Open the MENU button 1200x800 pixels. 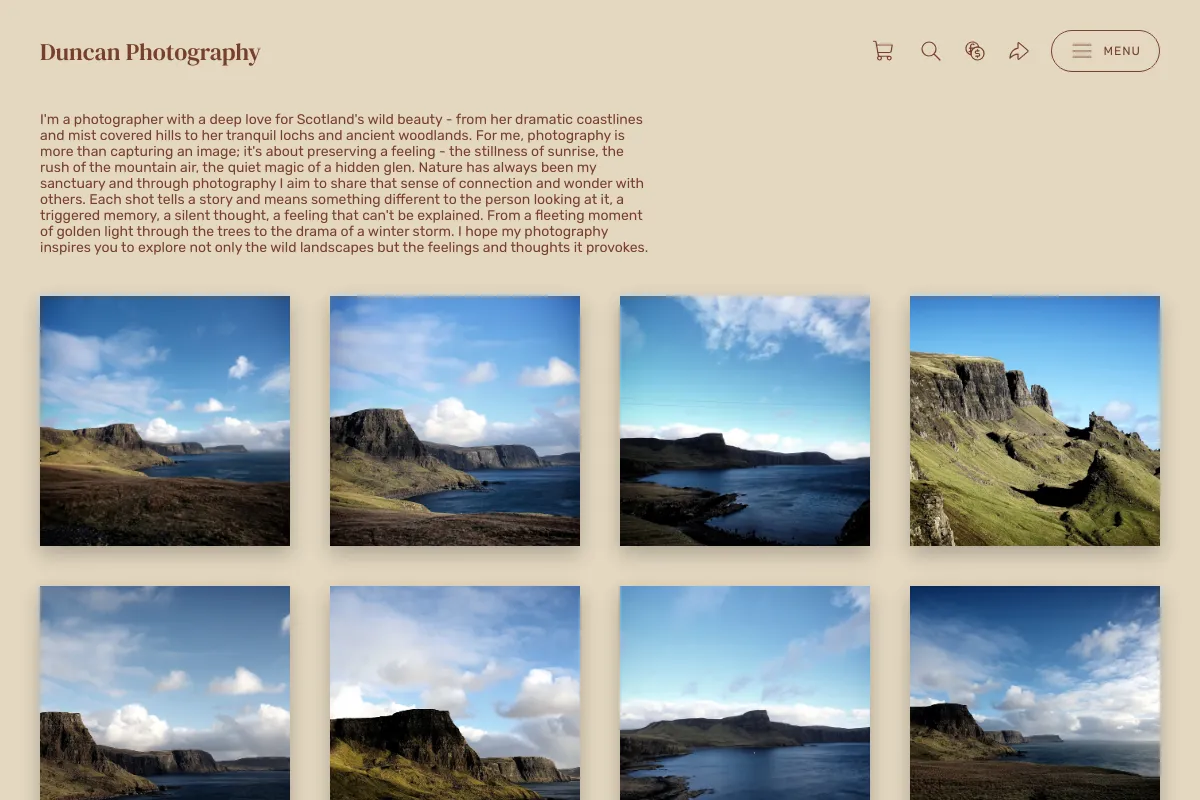pos(1105,51)
